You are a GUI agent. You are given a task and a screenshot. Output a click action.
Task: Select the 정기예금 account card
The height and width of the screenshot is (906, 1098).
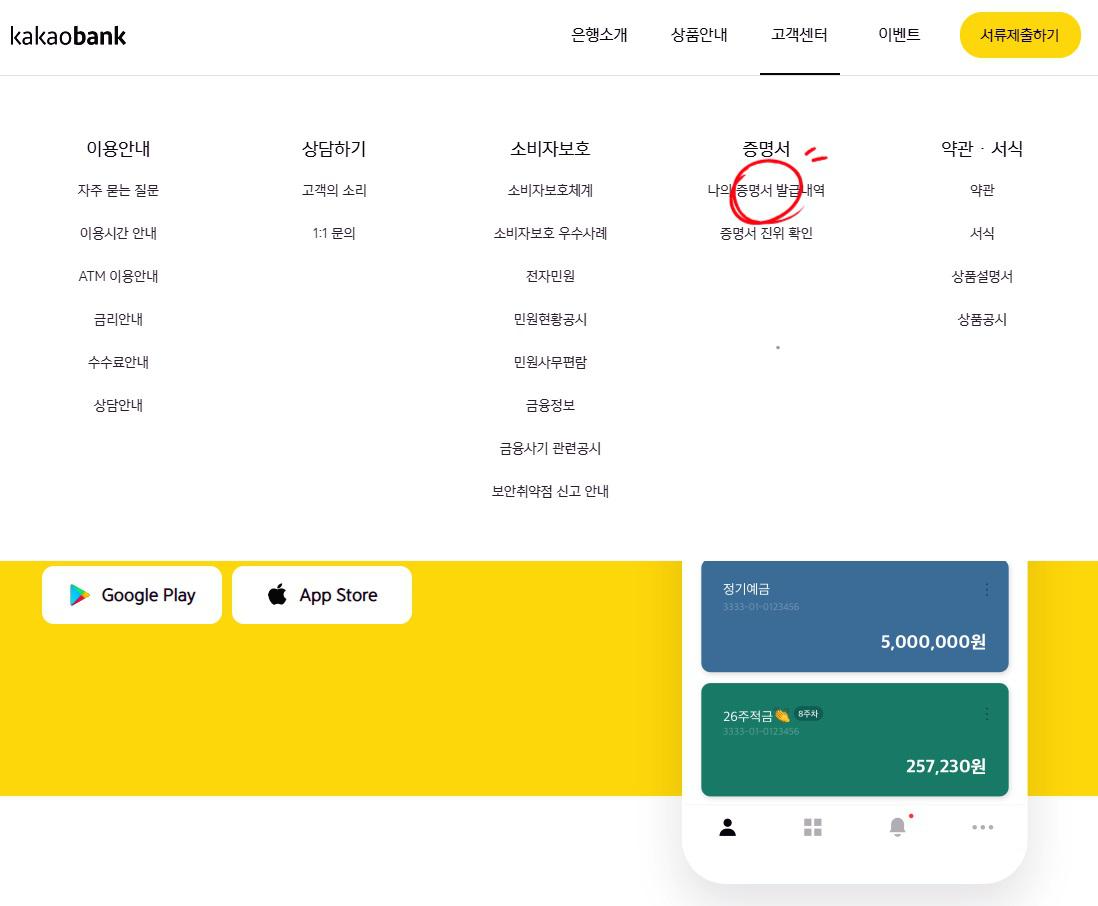click(x=854, y=615)
